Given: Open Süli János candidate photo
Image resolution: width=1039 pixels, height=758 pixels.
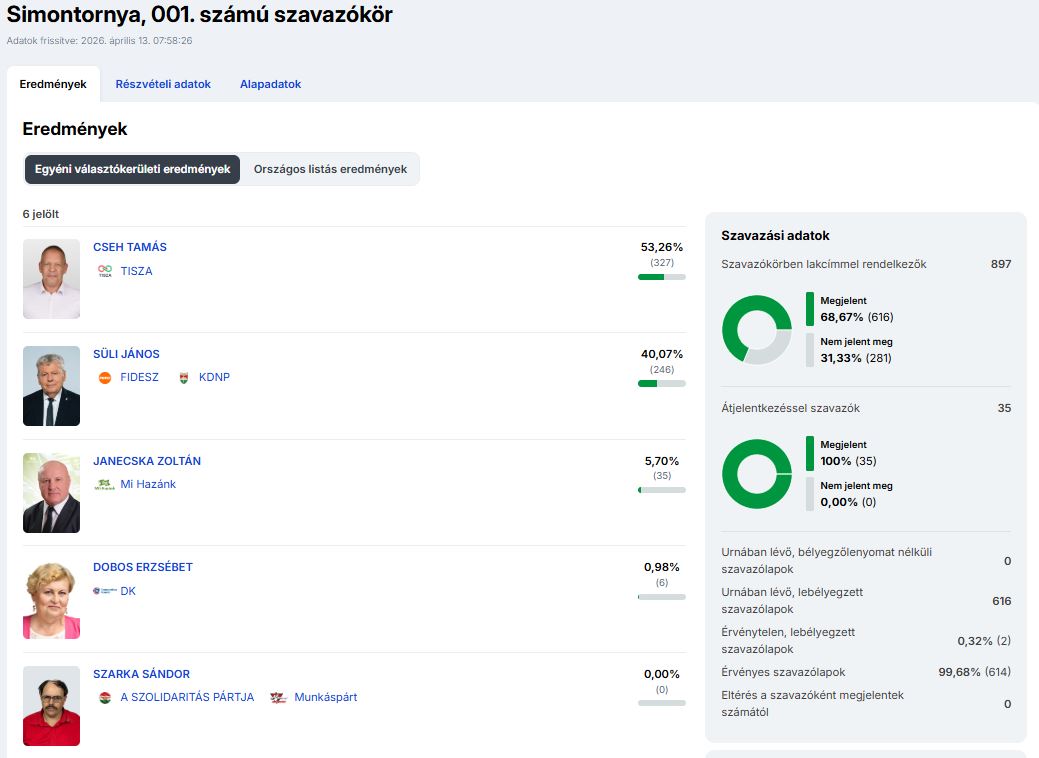Looking at the screenshot, I should pyautogui.click(x=51, y=386).
